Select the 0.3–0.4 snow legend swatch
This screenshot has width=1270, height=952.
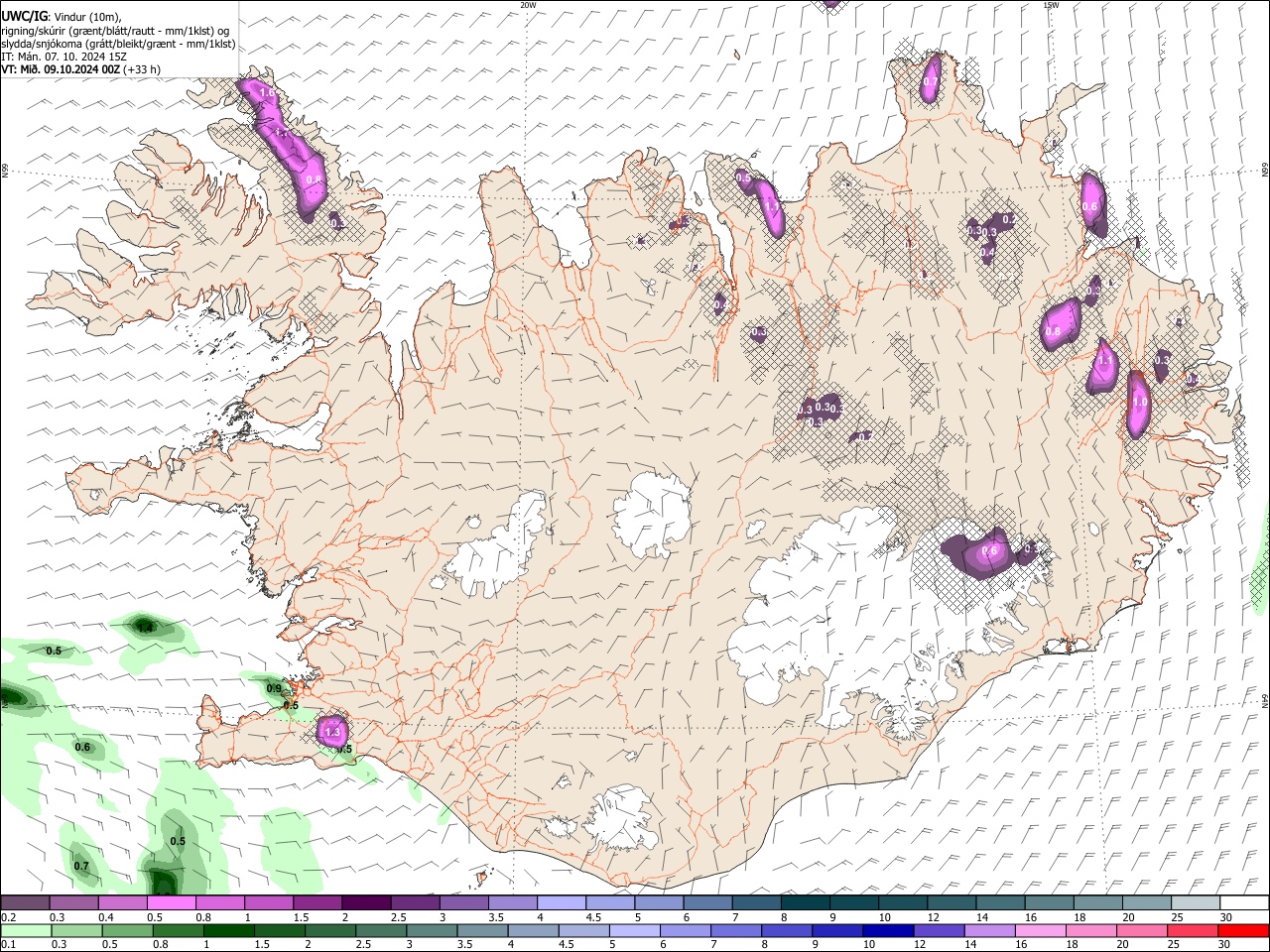pyautogui.click(x=73, y=903)
